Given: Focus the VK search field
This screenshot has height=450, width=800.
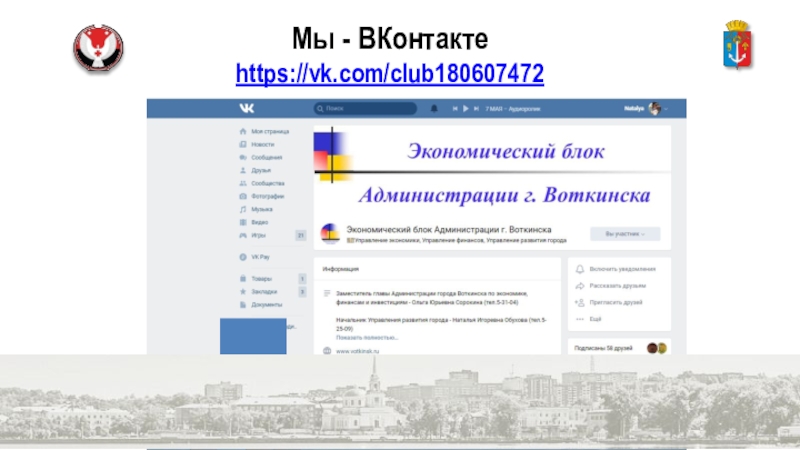Looking at the screenshot, I should tap(365, 108).
